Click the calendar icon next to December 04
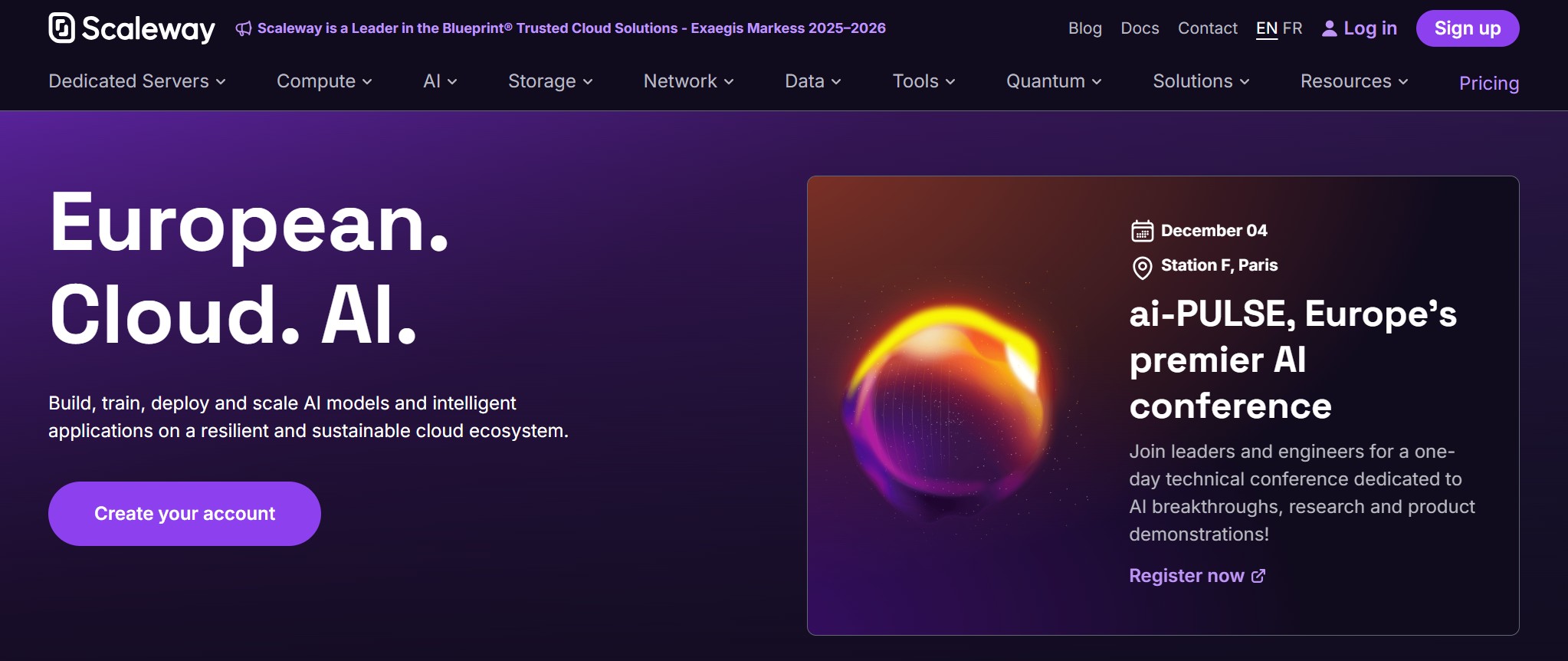 1142,231
